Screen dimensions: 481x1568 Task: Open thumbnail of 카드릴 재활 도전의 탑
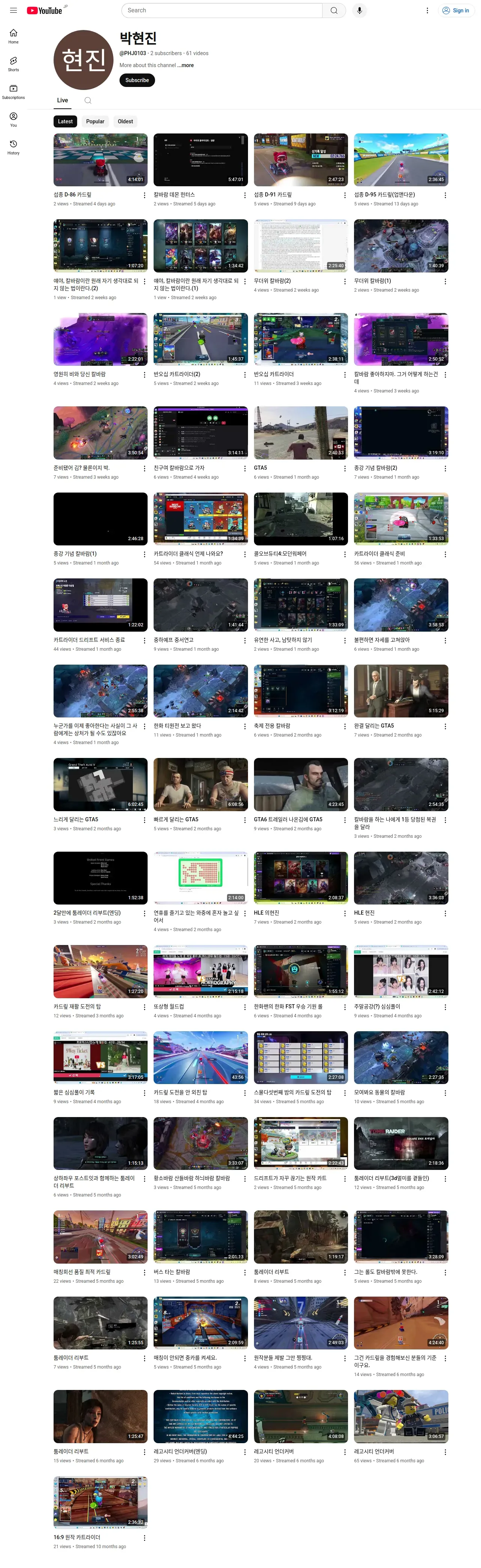pos(100,972)
